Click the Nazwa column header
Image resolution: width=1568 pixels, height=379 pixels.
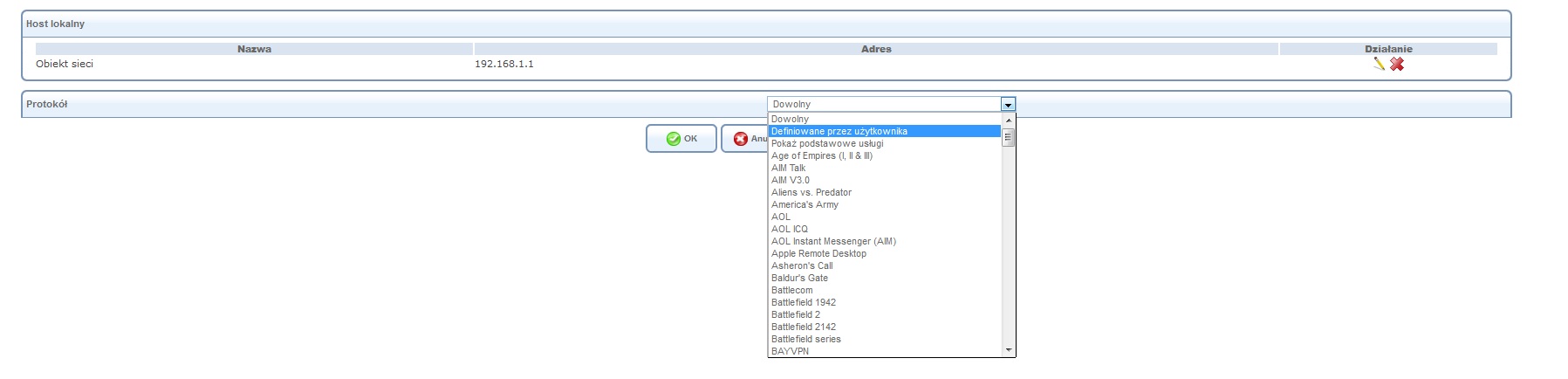(x=254, y=49)
